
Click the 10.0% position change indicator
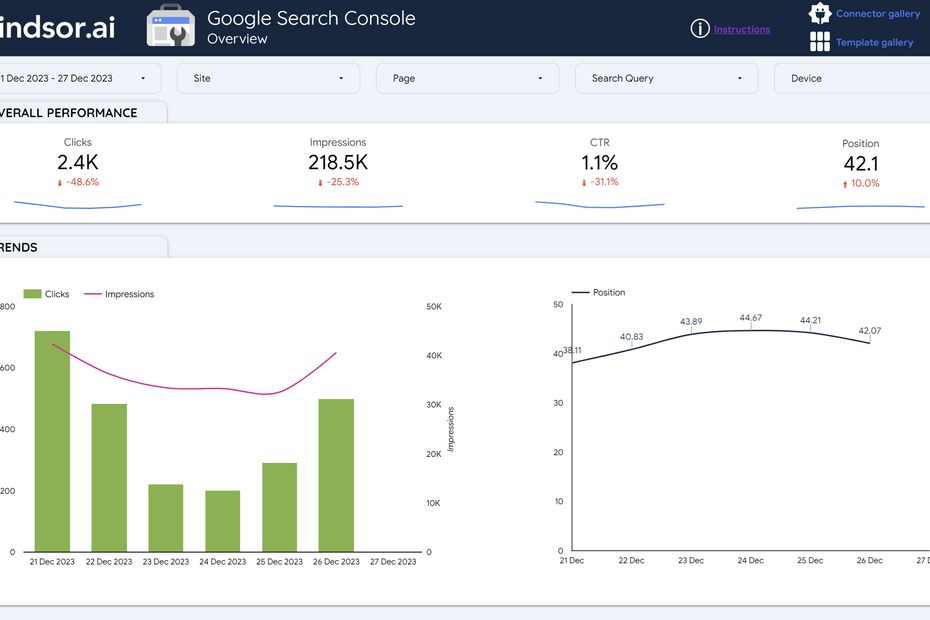coord(861,183)
